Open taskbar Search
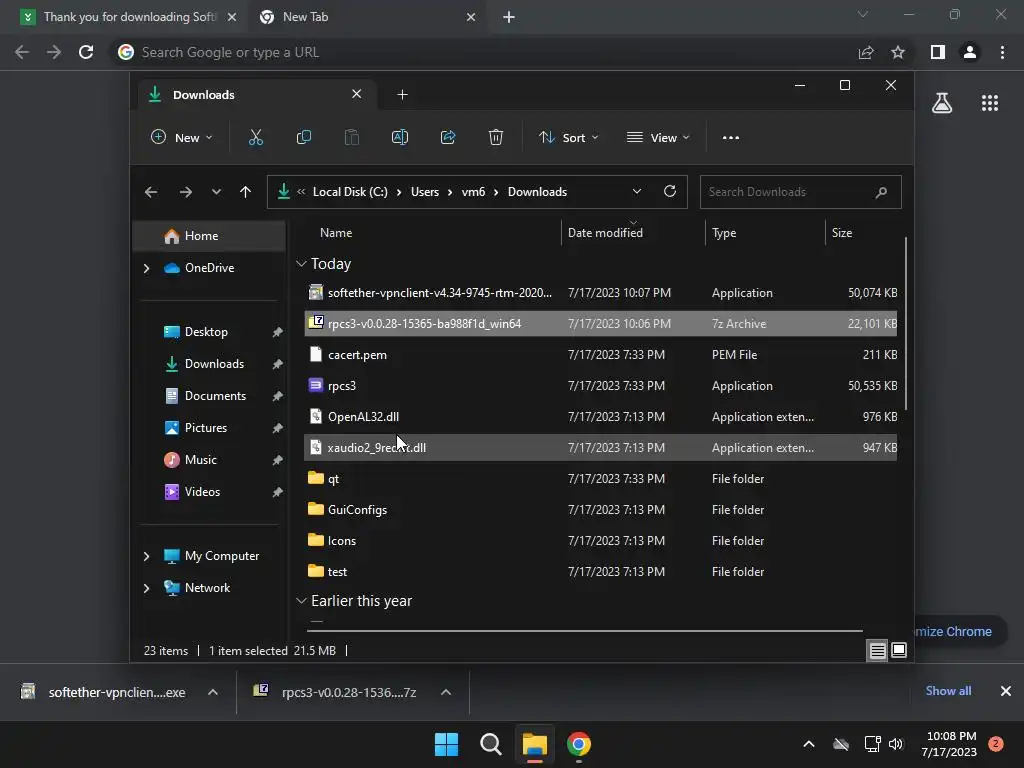Image resolution: width=1024 pixels, height=768 pixels. tap(490, 744)
